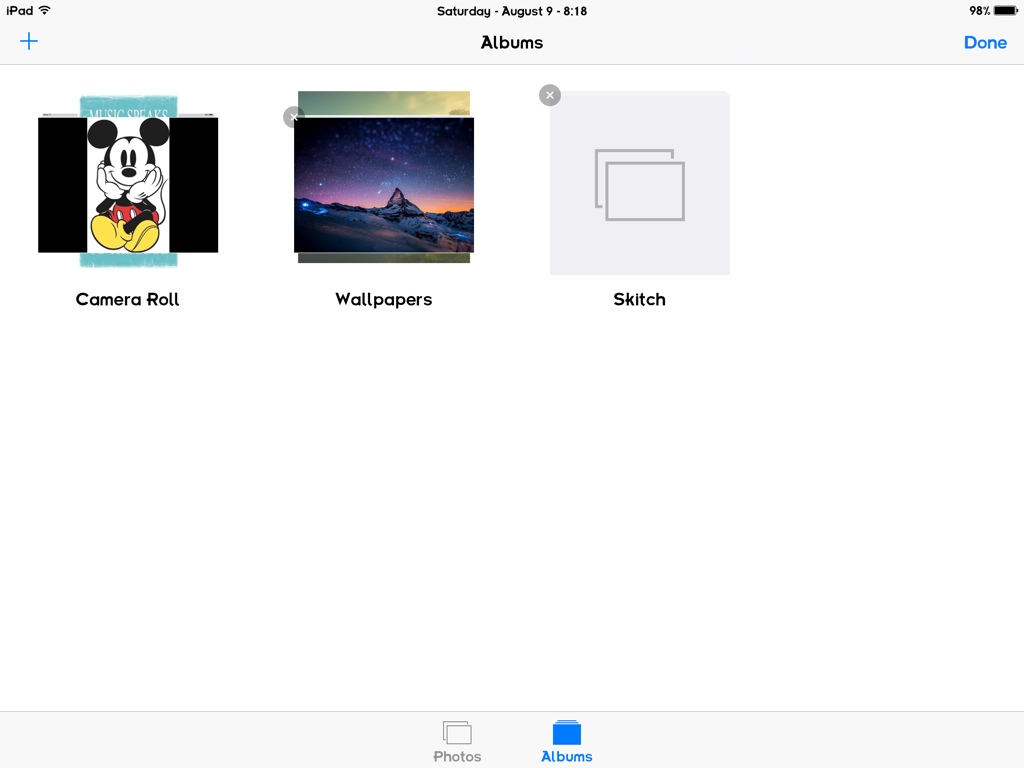
Task: Tap the date and time in status bar
Action: (512, 11)
